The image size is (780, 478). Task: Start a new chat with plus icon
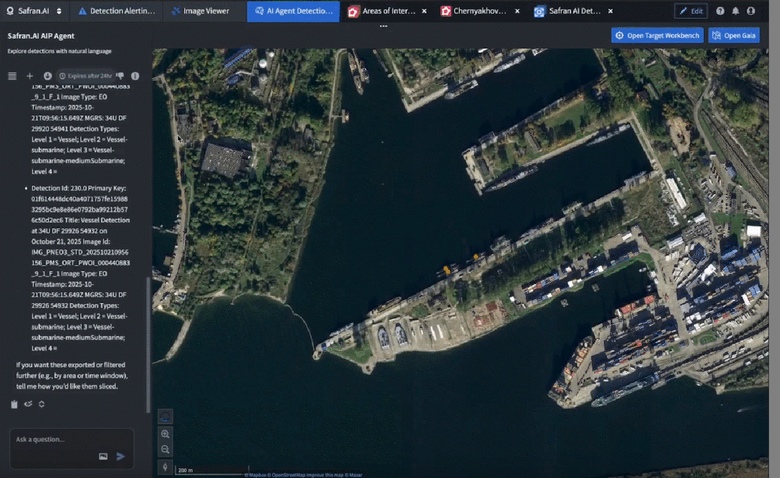[x=30, y=76]
